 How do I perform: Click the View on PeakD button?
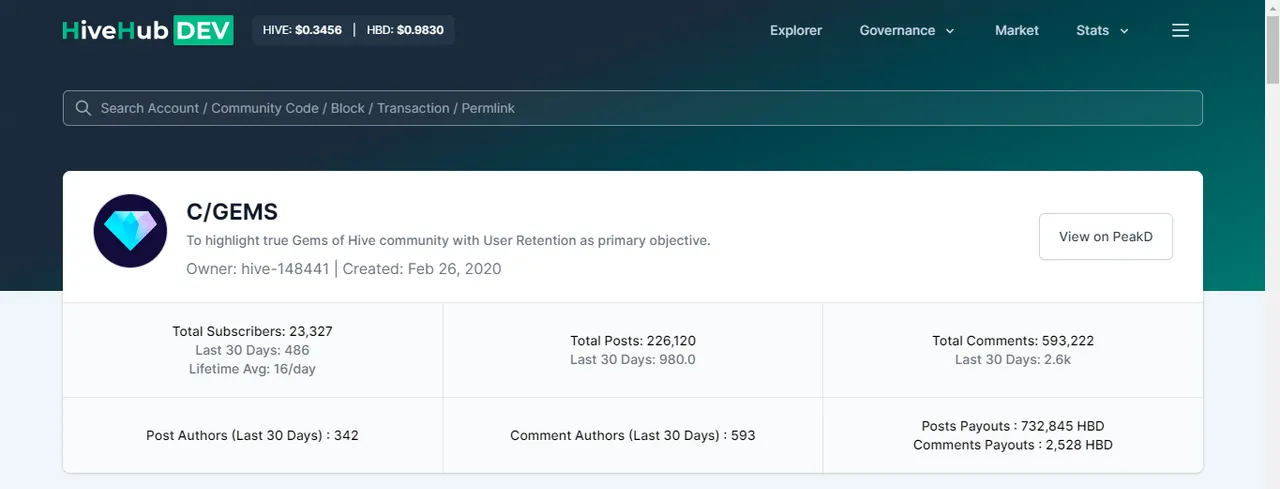pyautogui.click(x=1106, y=237)
